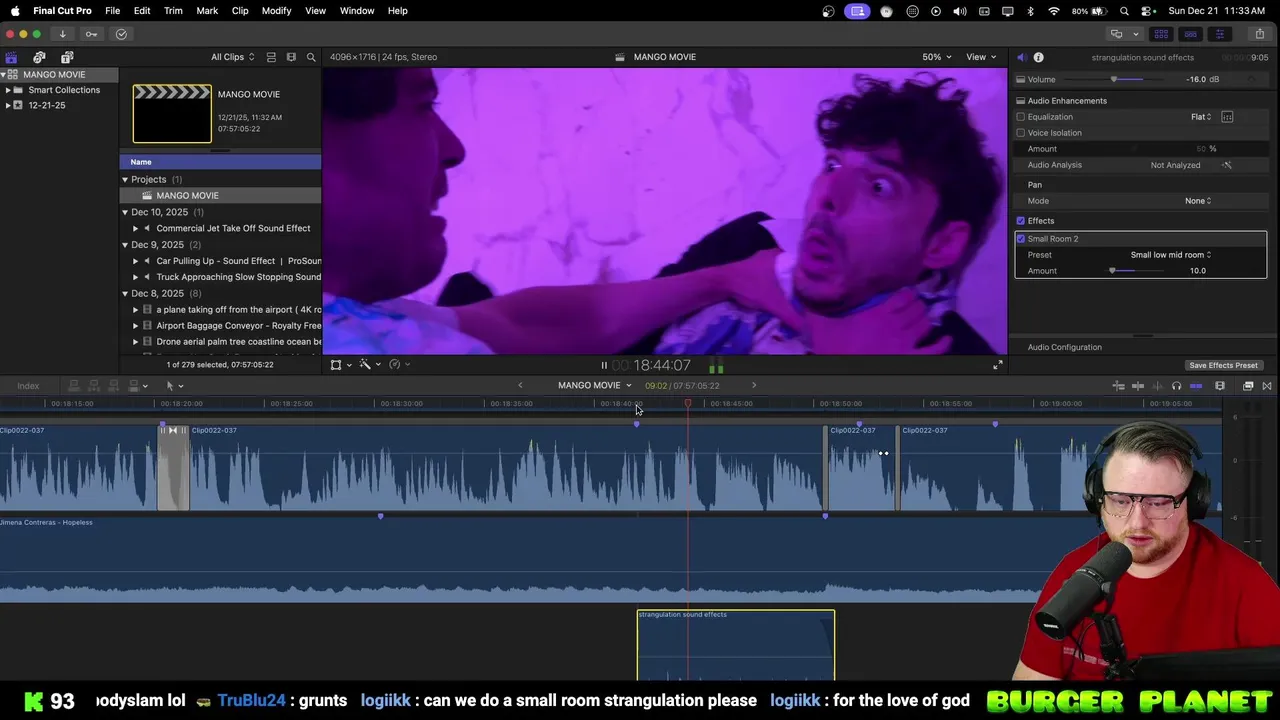Click the Save Effects Preset button
Screen dimensions: 1280x720
(x=1223, y=366)
